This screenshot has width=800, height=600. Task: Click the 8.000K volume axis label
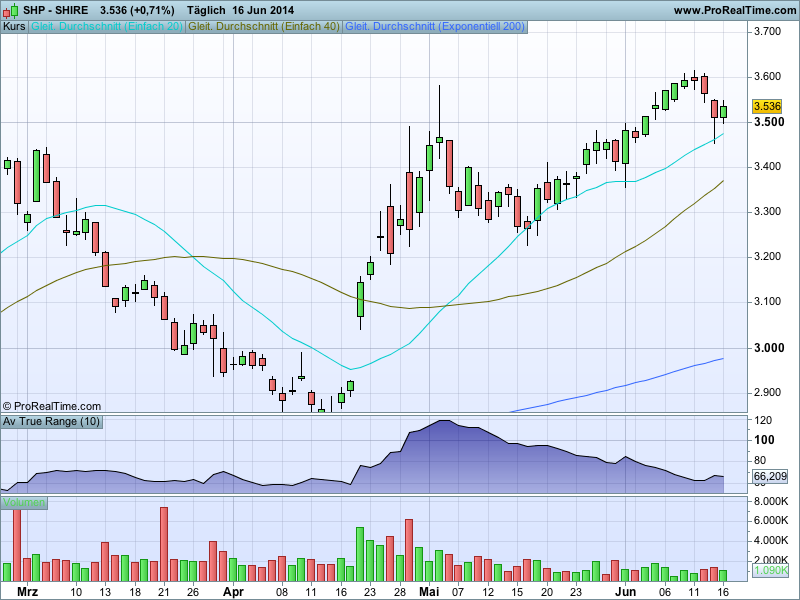tap(771, 502)
